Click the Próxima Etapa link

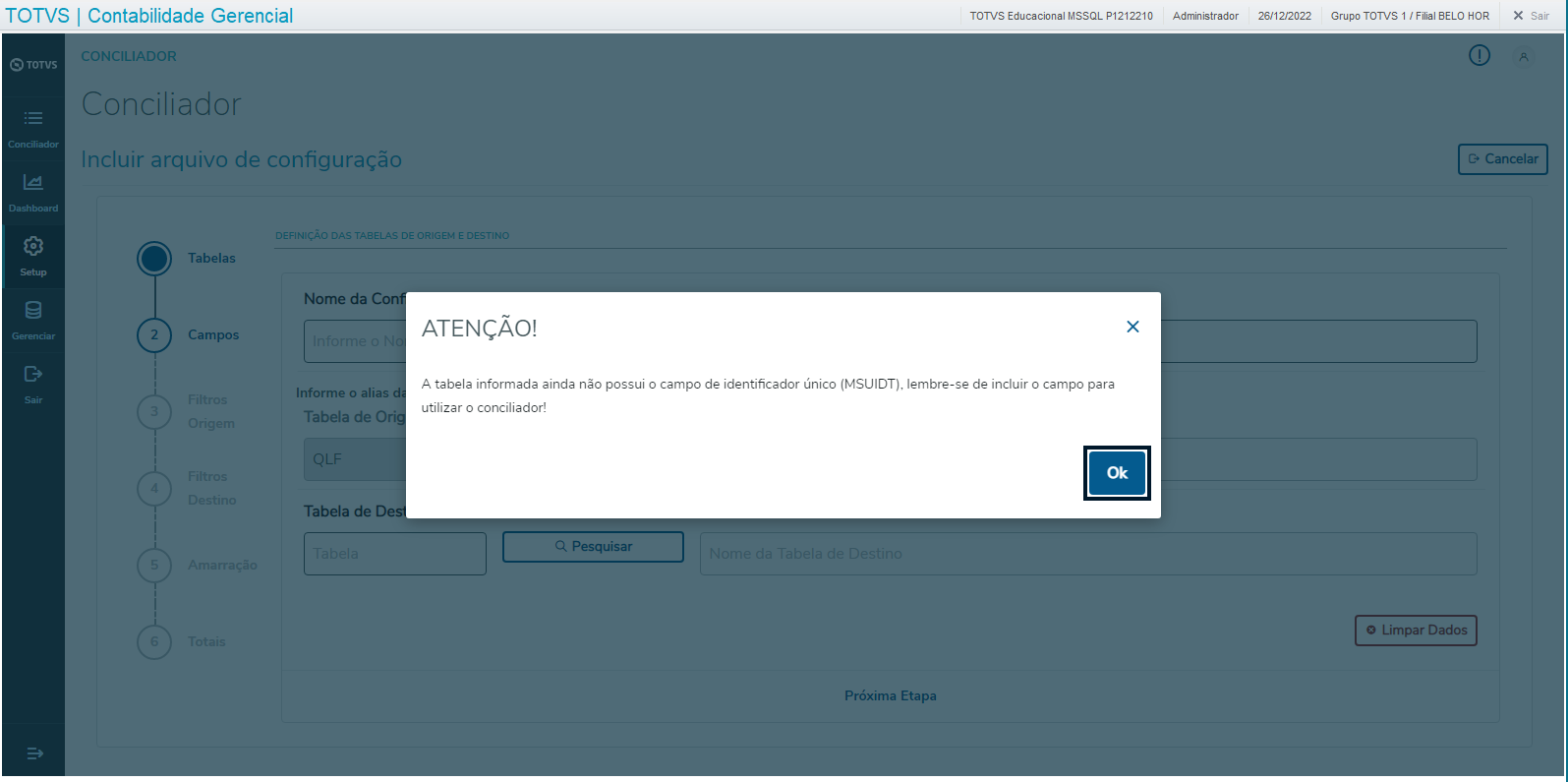(x=891, y=695)
